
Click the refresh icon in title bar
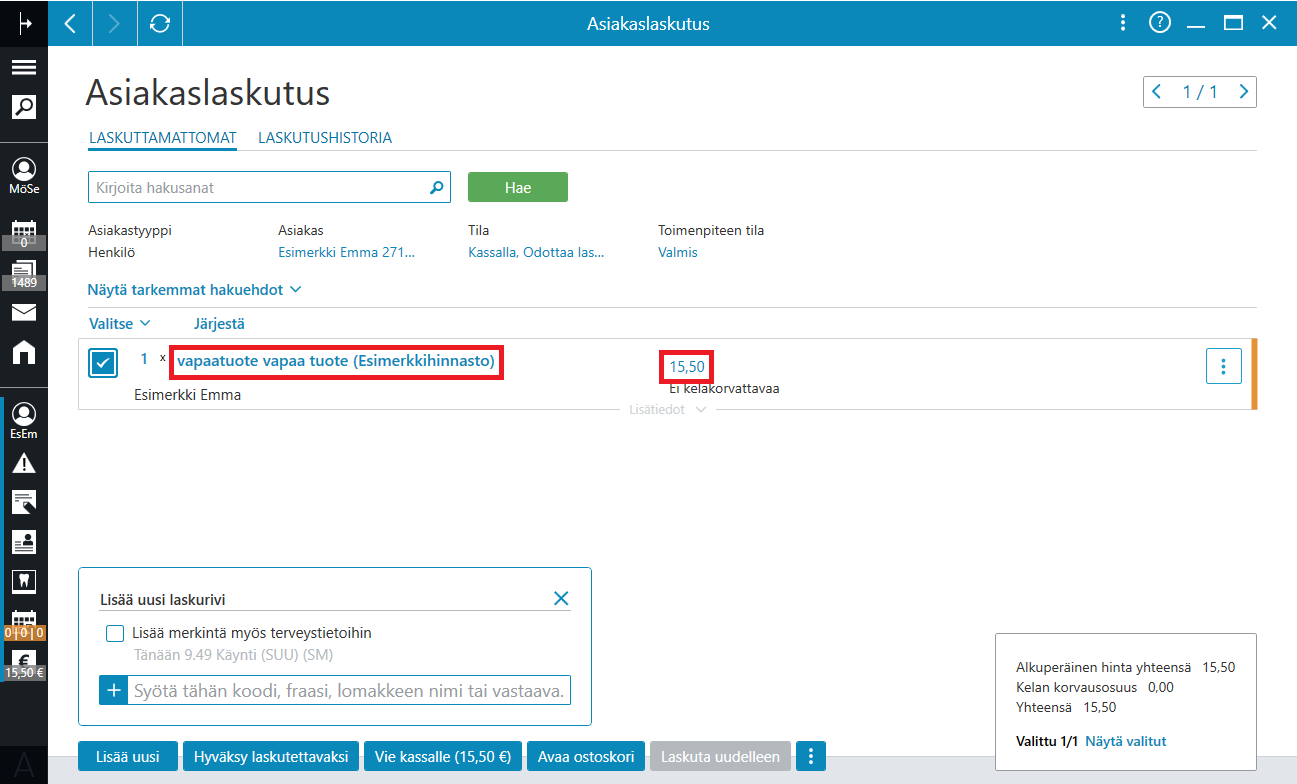point(160,23)
